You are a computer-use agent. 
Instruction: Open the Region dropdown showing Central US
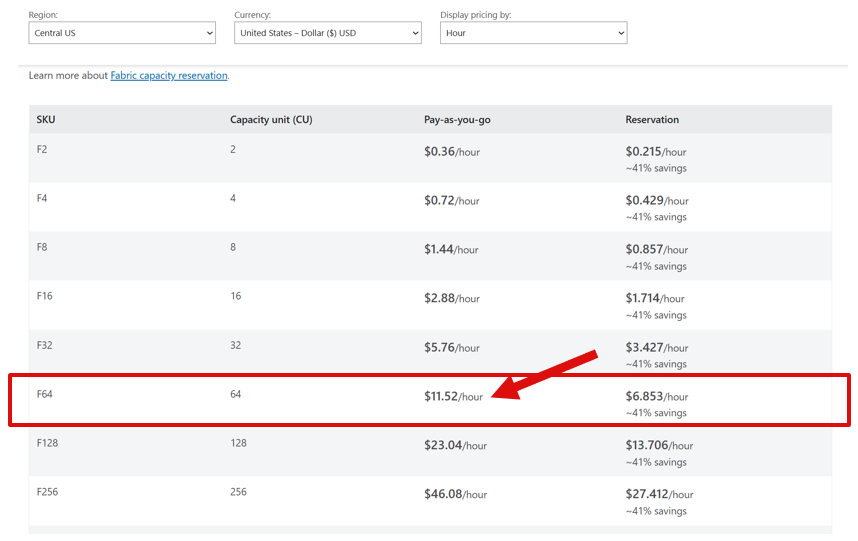tap(122, 33)
